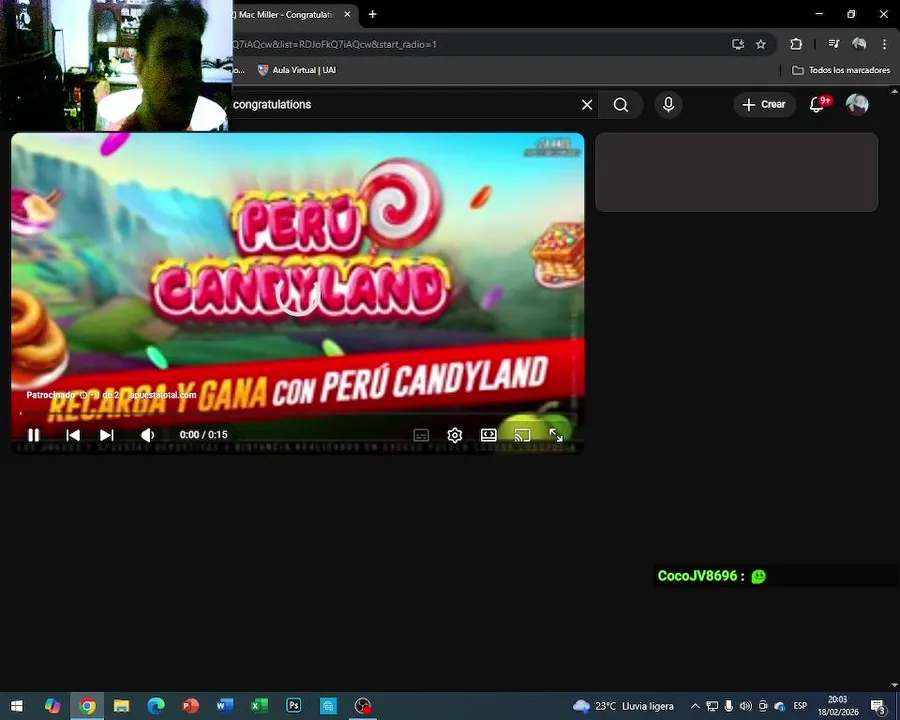The width and height of the screenshot is (900, 720).
Task: Run the YouTube search with magnifier button
Action: 620,105
